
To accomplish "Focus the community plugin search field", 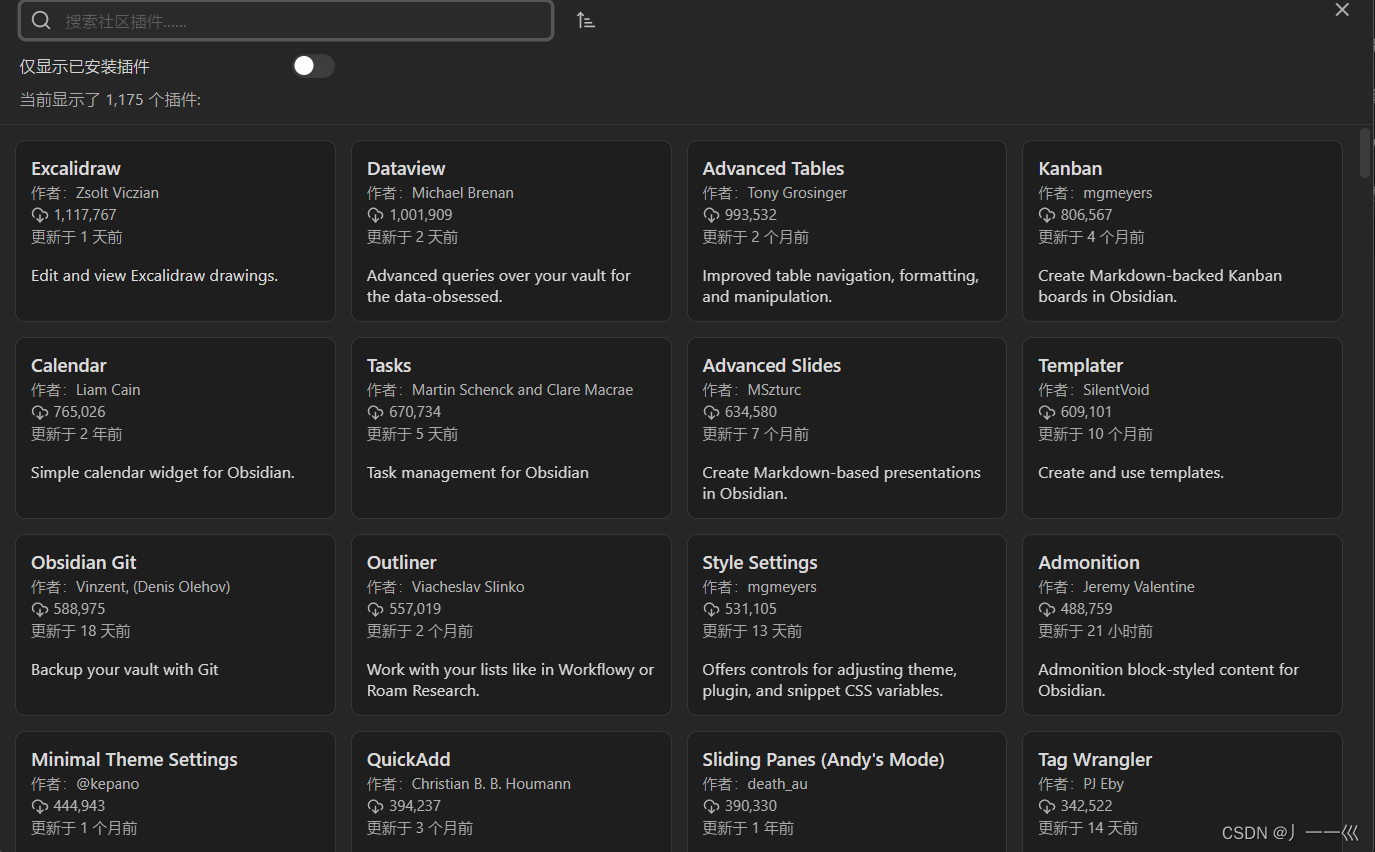I will tap(286, 20).
